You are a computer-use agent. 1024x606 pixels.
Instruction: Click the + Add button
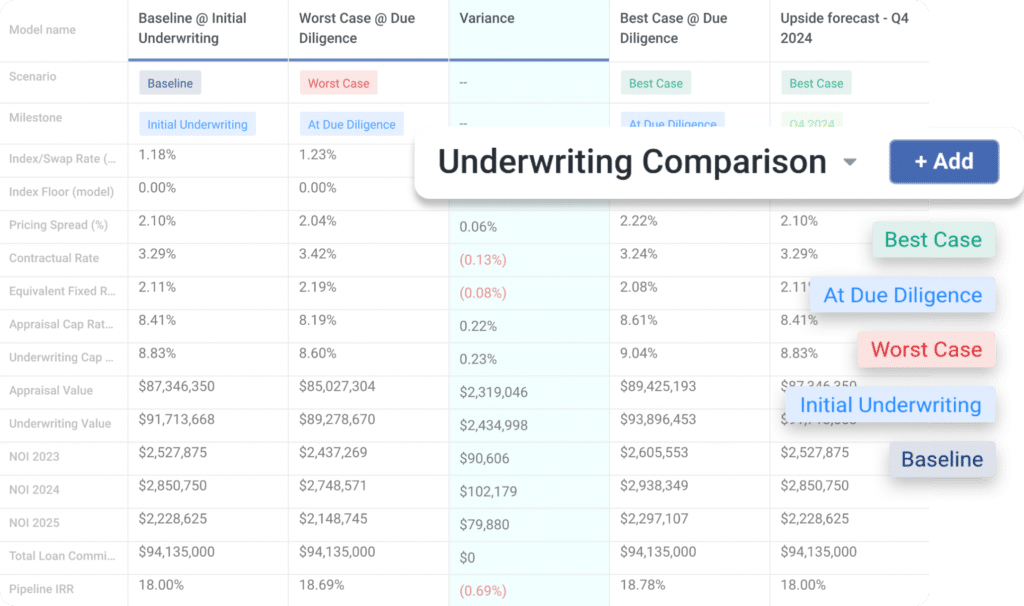943,161
